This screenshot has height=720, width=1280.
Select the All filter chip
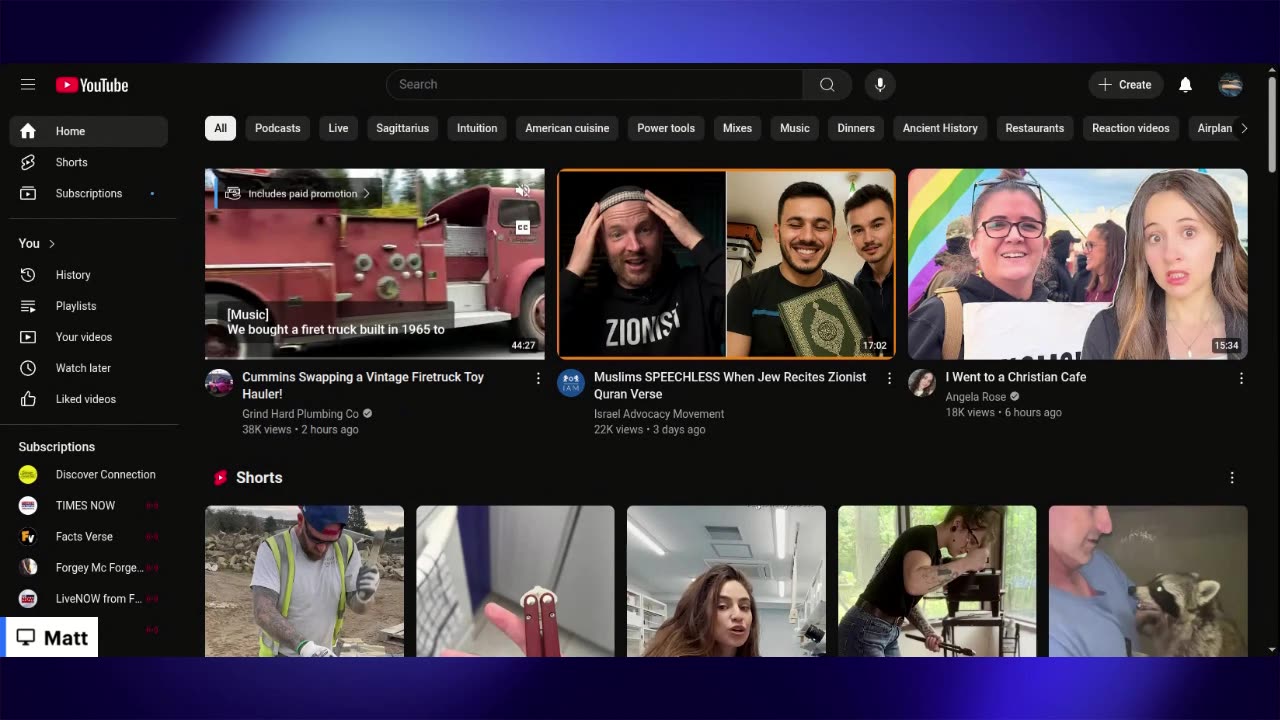coord(220,128)
